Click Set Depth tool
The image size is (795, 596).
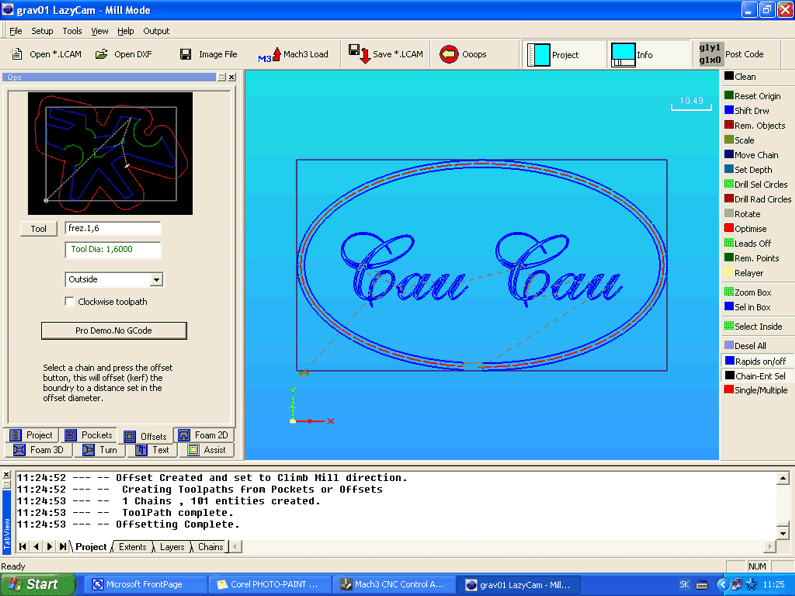(748, 169)
